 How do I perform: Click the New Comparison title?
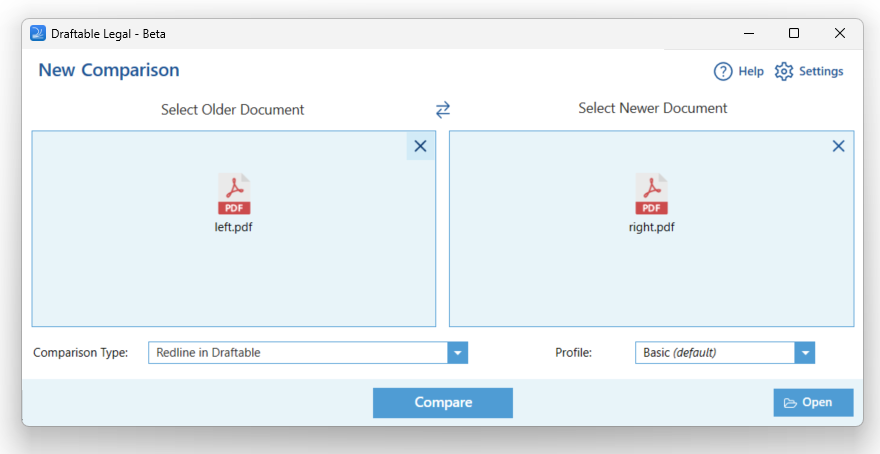coord(109,70)
